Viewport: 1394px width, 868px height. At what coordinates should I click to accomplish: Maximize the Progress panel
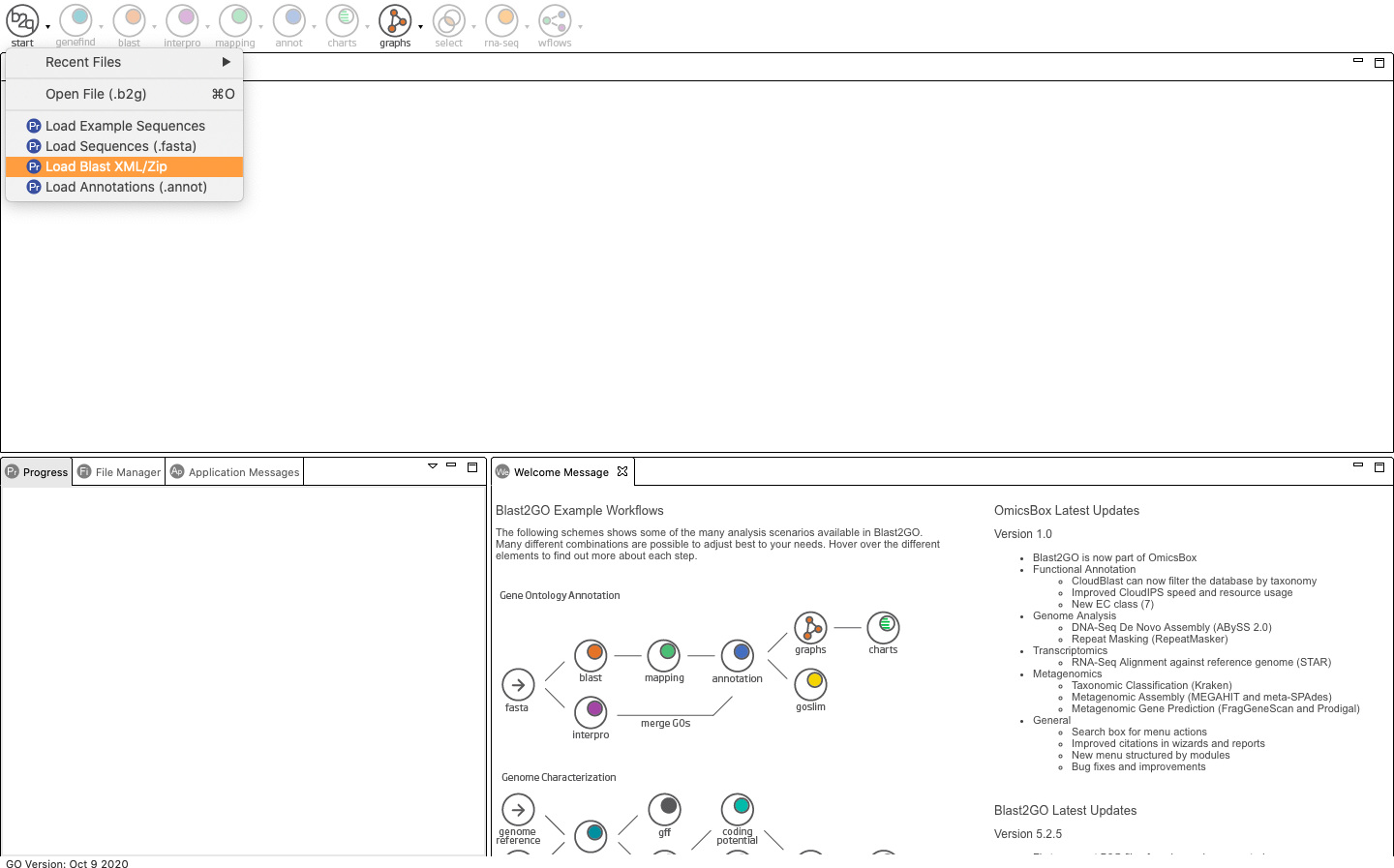pyautogui.click(x=472, y=466)
